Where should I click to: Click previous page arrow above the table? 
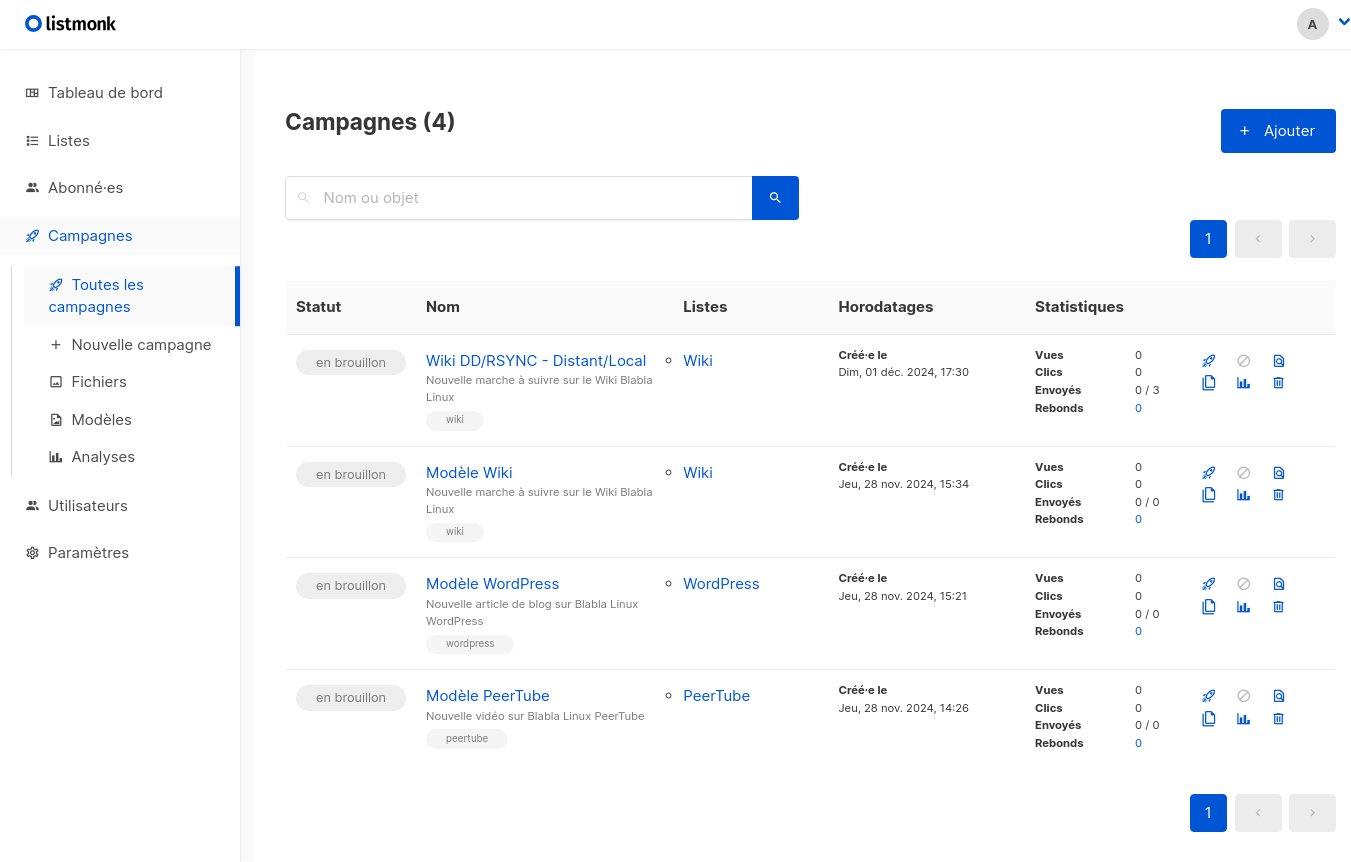1258,239
